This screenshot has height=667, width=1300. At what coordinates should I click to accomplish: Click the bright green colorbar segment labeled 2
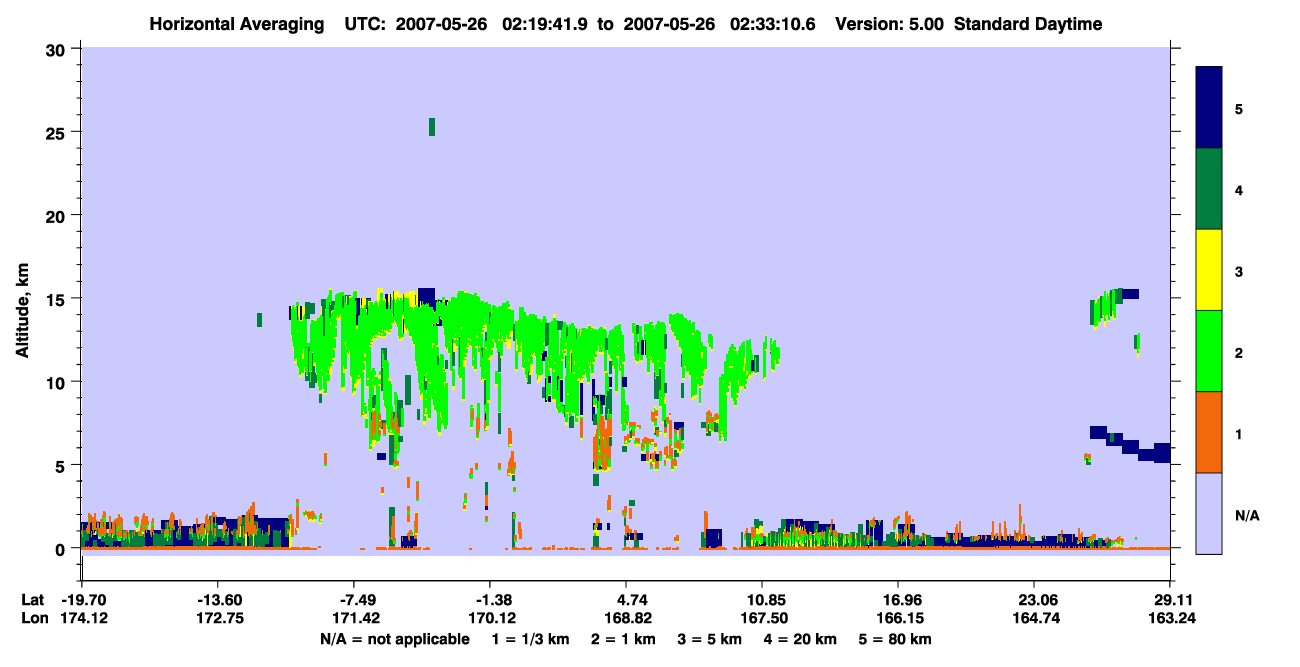pos(1209,351)
